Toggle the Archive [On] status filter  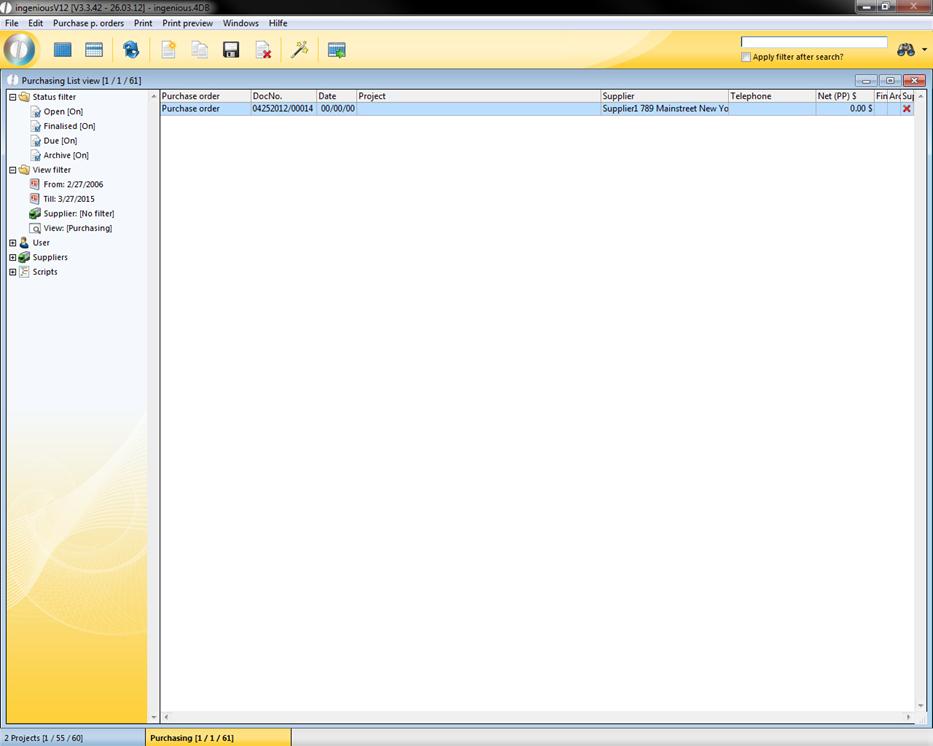pos(65,155)
